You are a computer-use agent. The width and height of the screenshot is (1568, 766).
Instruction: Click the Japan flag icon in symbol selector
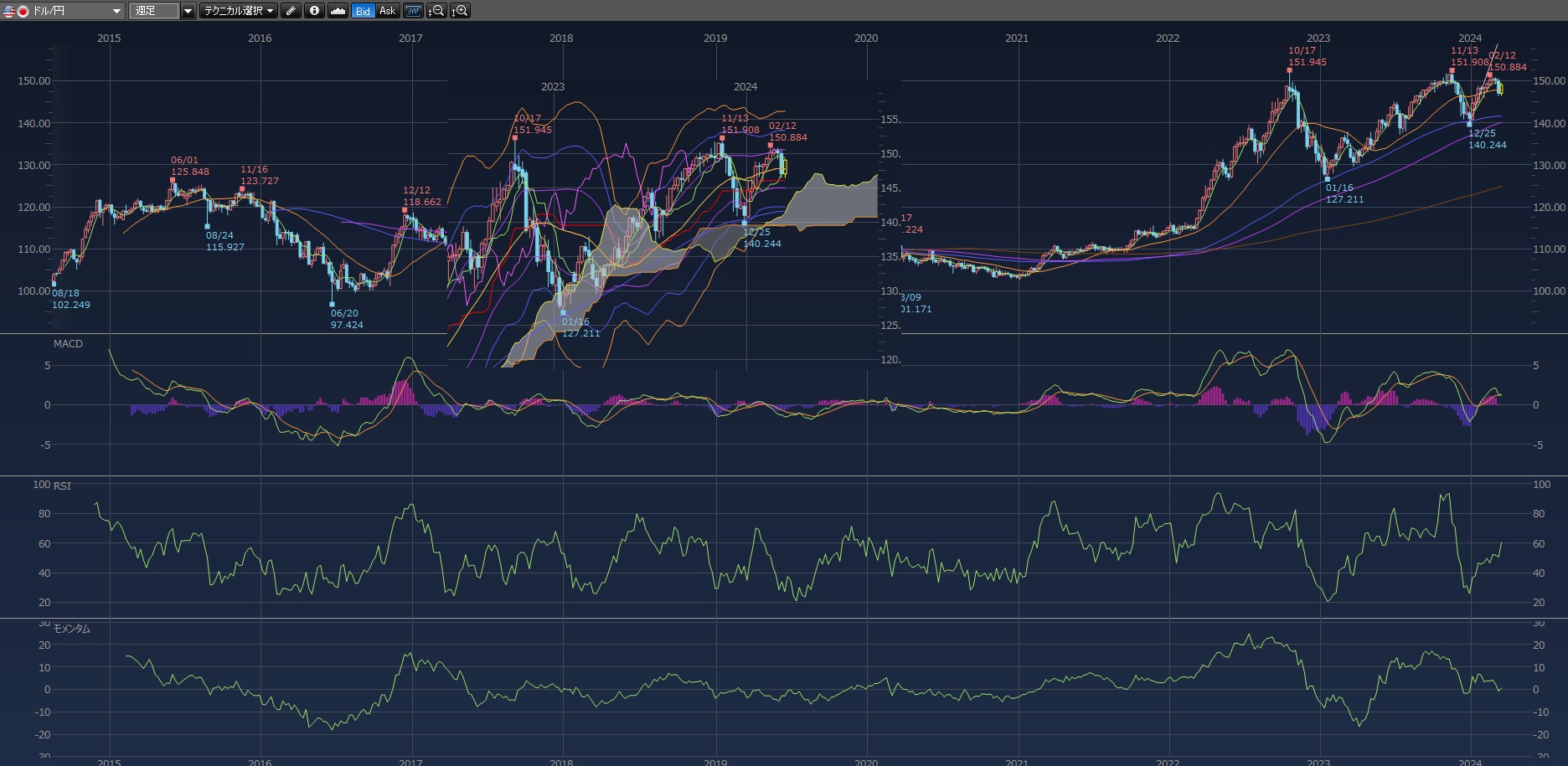point(23,11)
